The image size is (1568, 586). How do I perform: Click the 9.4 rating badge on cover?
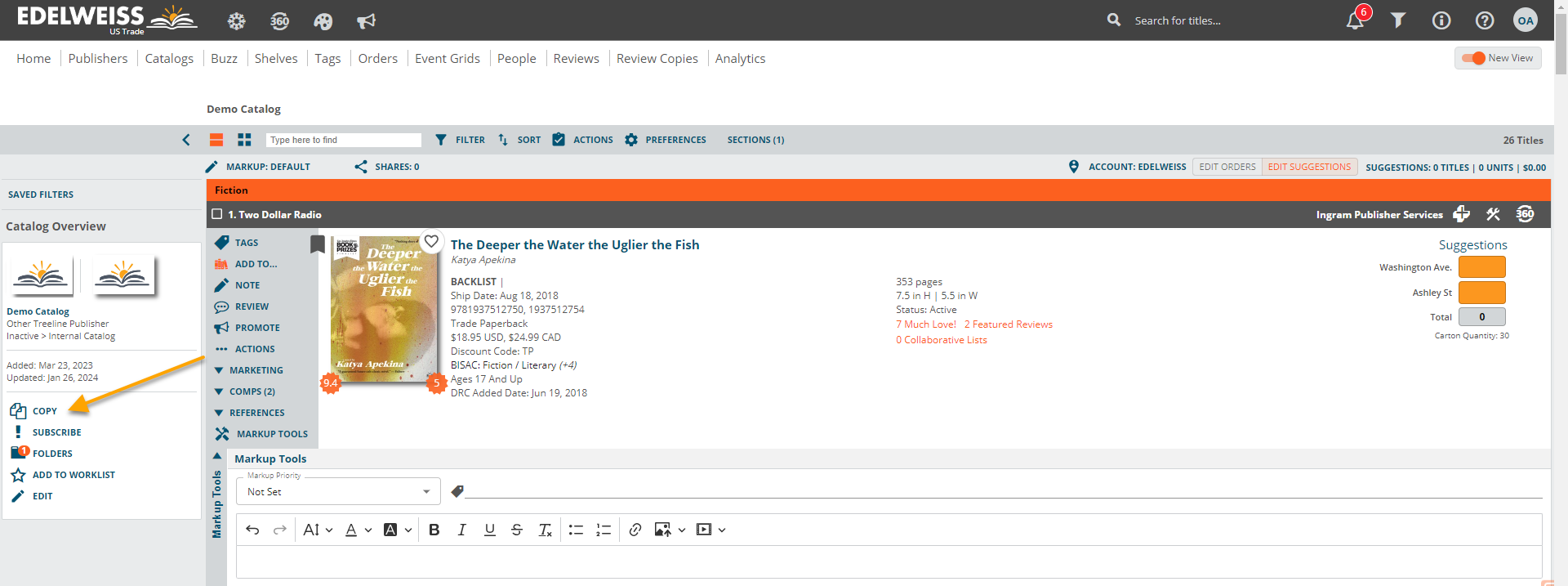click(330, 382)
